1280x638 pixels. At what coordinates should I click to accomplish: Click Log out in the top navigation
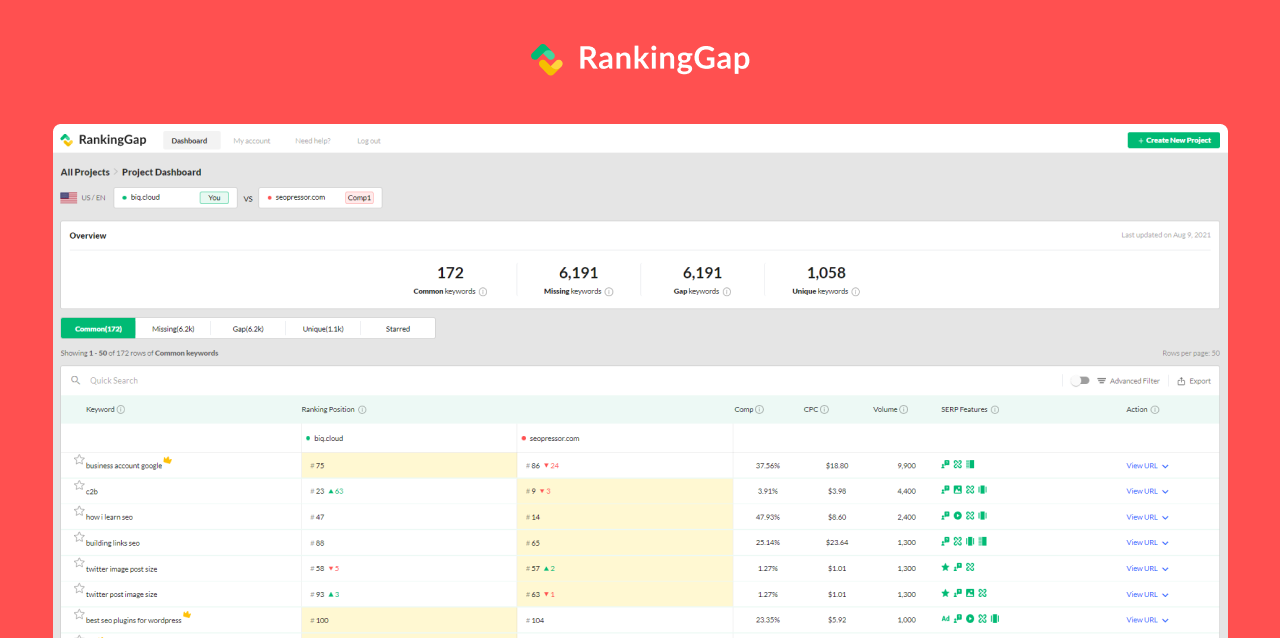point(369,141)
